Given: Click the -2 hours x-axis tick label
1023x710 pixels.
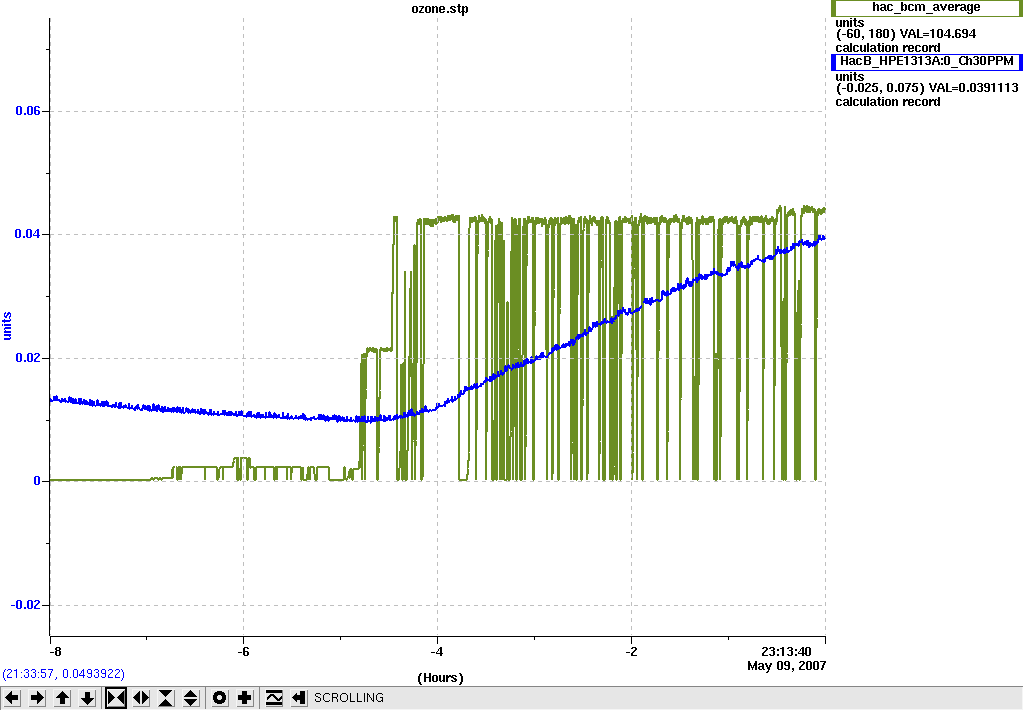Looking at the screenshot, I should [631, 651].
